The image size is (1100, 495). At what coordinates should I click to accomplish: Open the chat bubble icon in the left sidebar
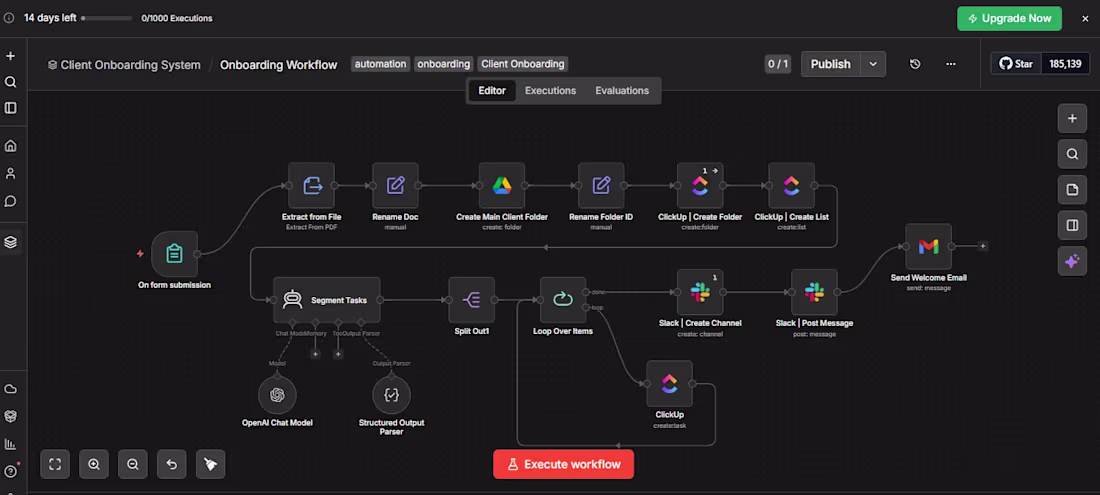coord(11,201)
